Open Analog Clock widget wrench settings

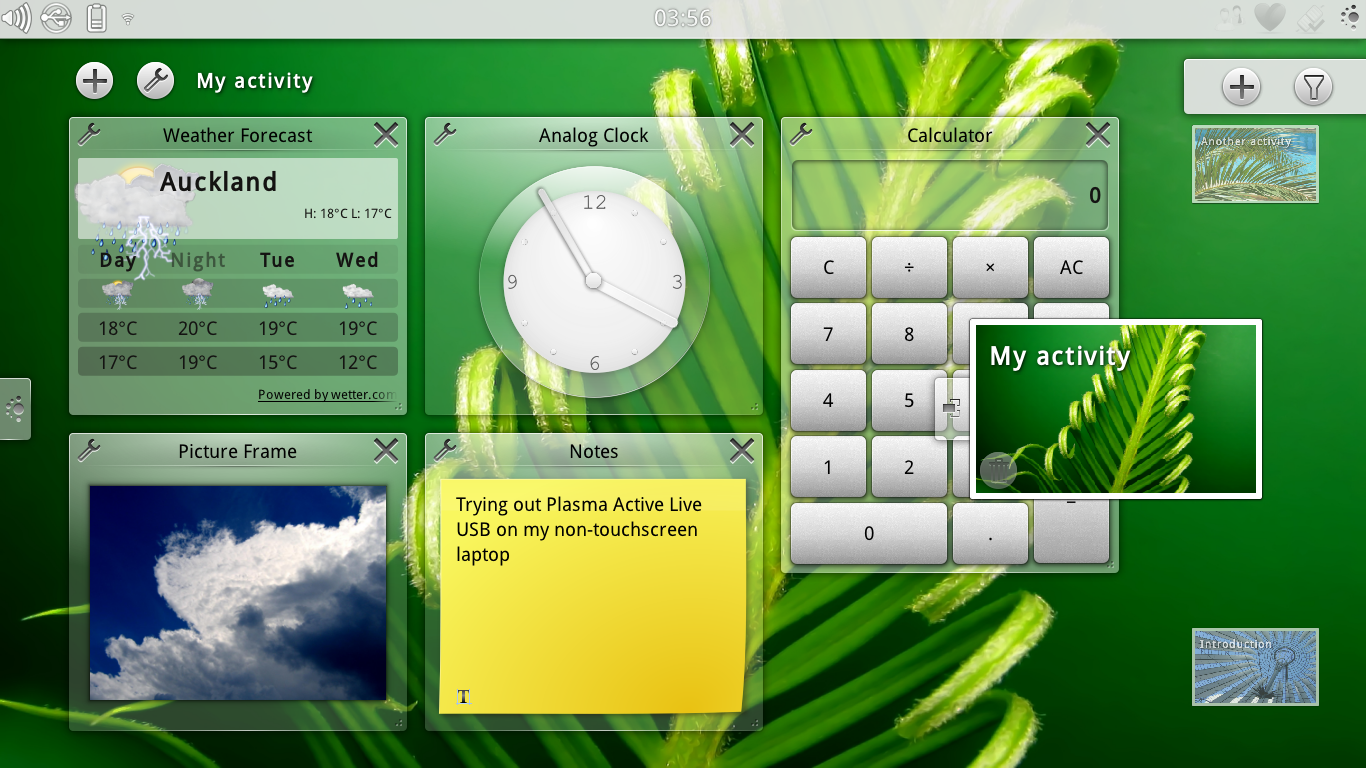point(444,134)
